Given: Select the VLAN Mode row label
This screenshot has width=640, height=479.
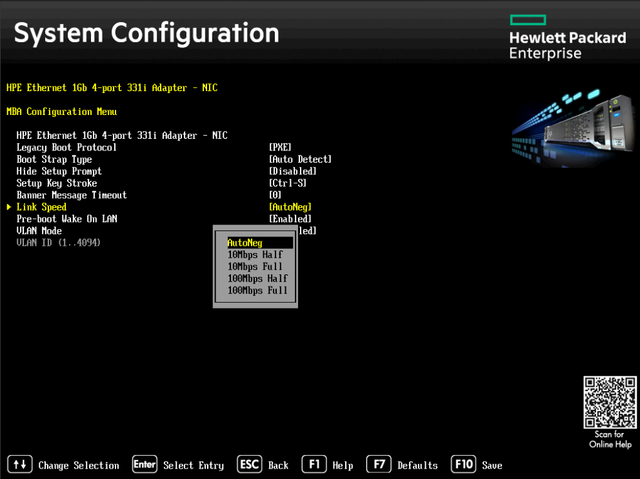Looking at the screenshot, I should (x=39, y=231).
